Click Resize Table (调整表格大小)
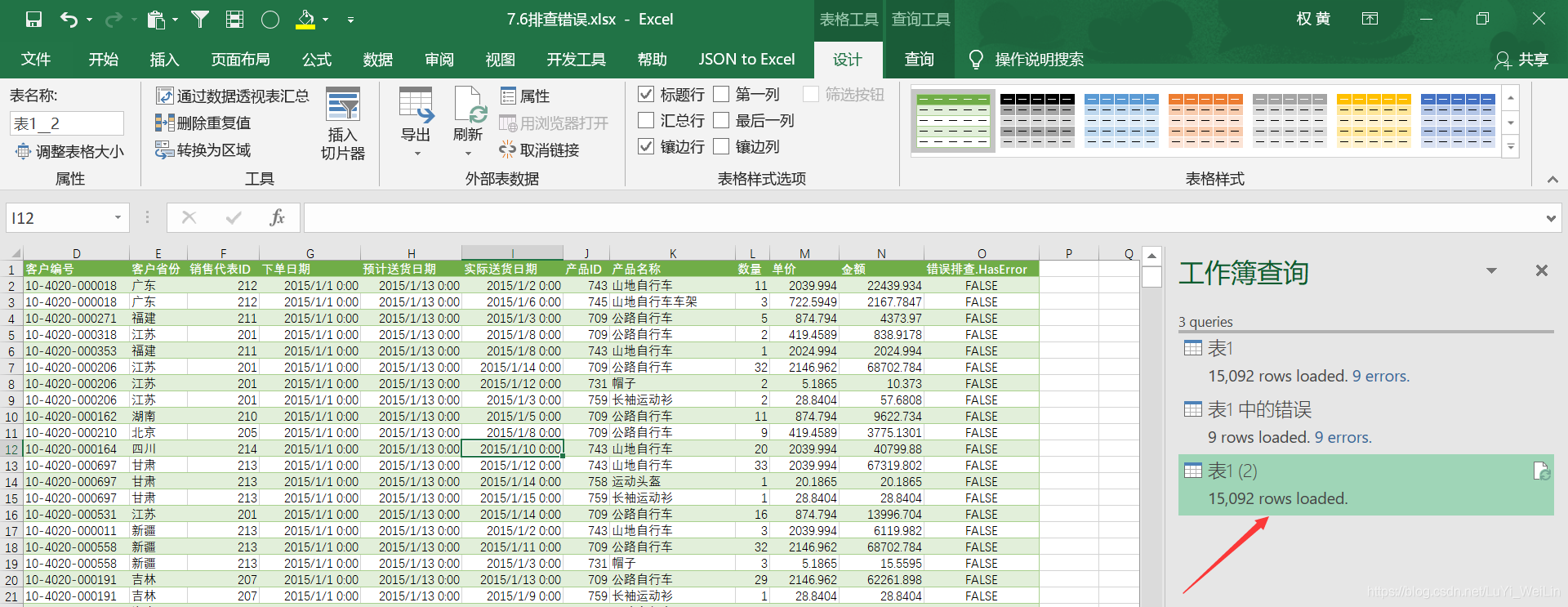The width and height of the screenshot is (1568, 607). [x=70, y=152]
